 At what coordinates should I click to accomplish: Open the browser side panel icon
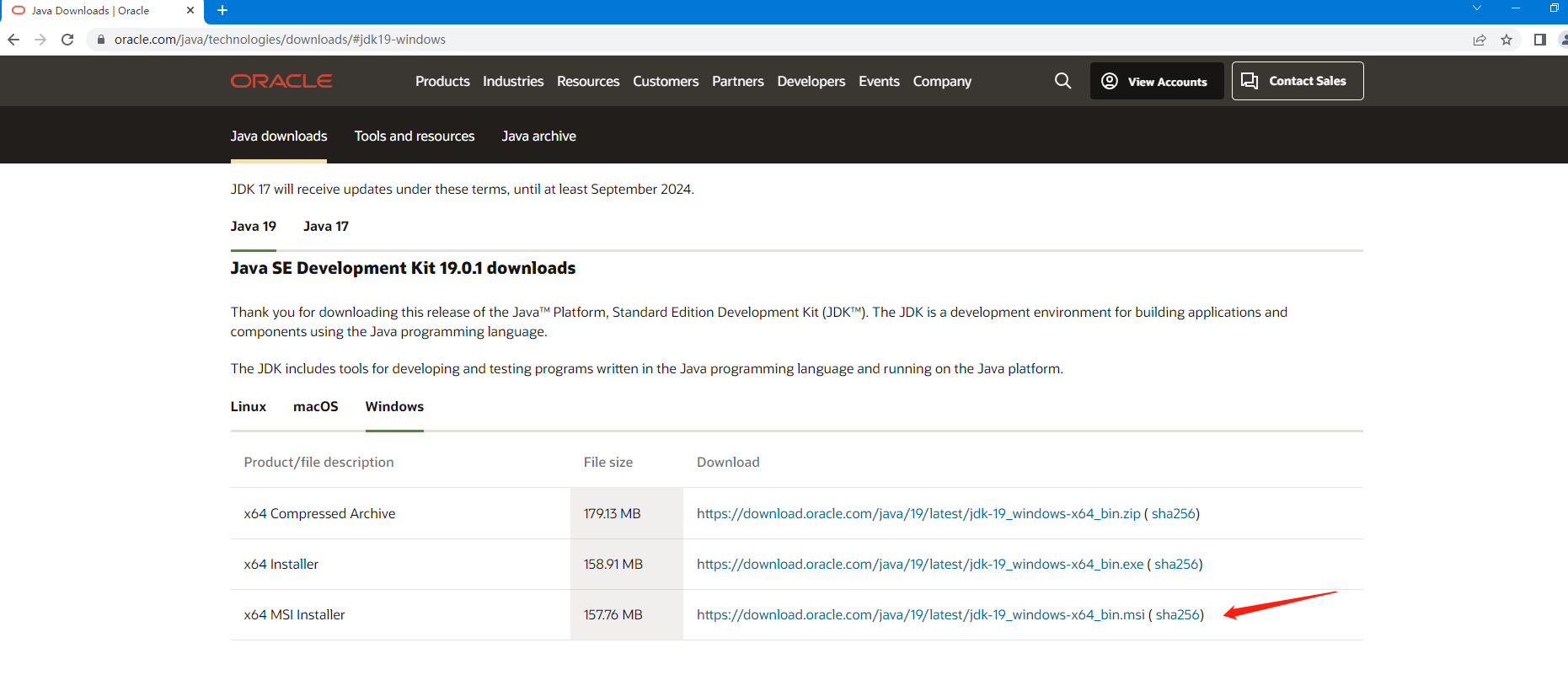click(x=1540, y=40)
